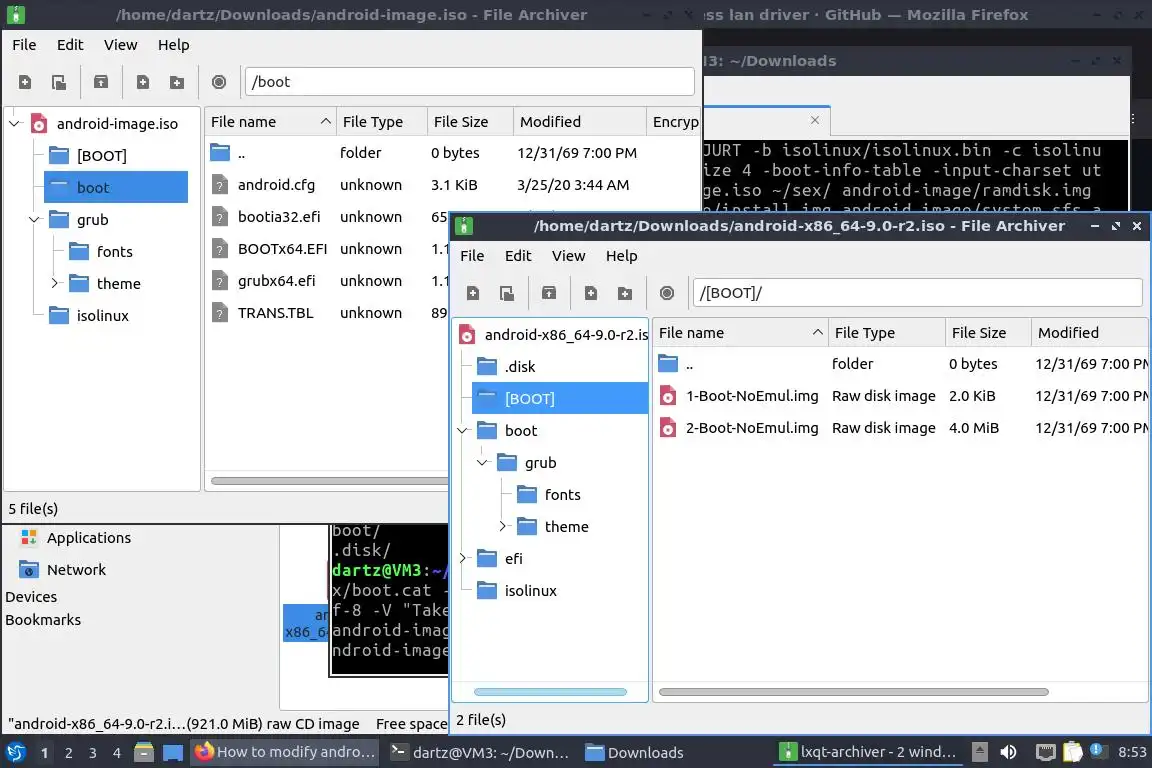Image resolution: width=1152 pixels, height=768 pixels.
Task: Click the volume icon in system tray
Action: click(1009, 752)
